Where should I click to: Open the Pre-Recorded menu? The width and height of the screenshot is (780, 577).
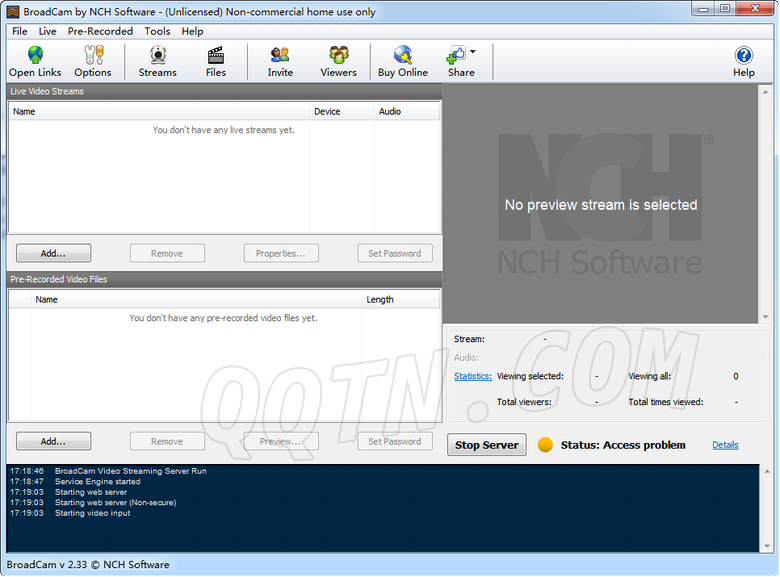pos(100,31)
